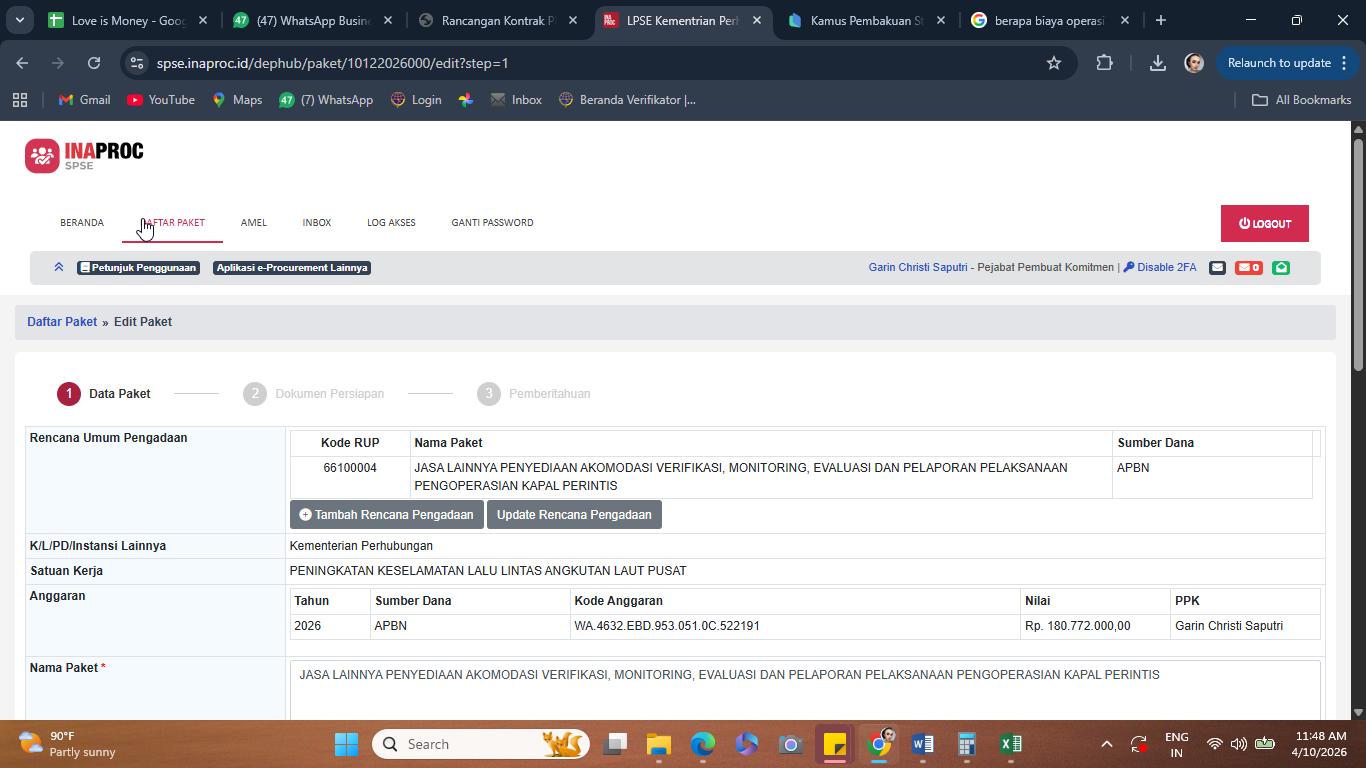Click Disable 2FA key link

click(x=1160, y=267)
